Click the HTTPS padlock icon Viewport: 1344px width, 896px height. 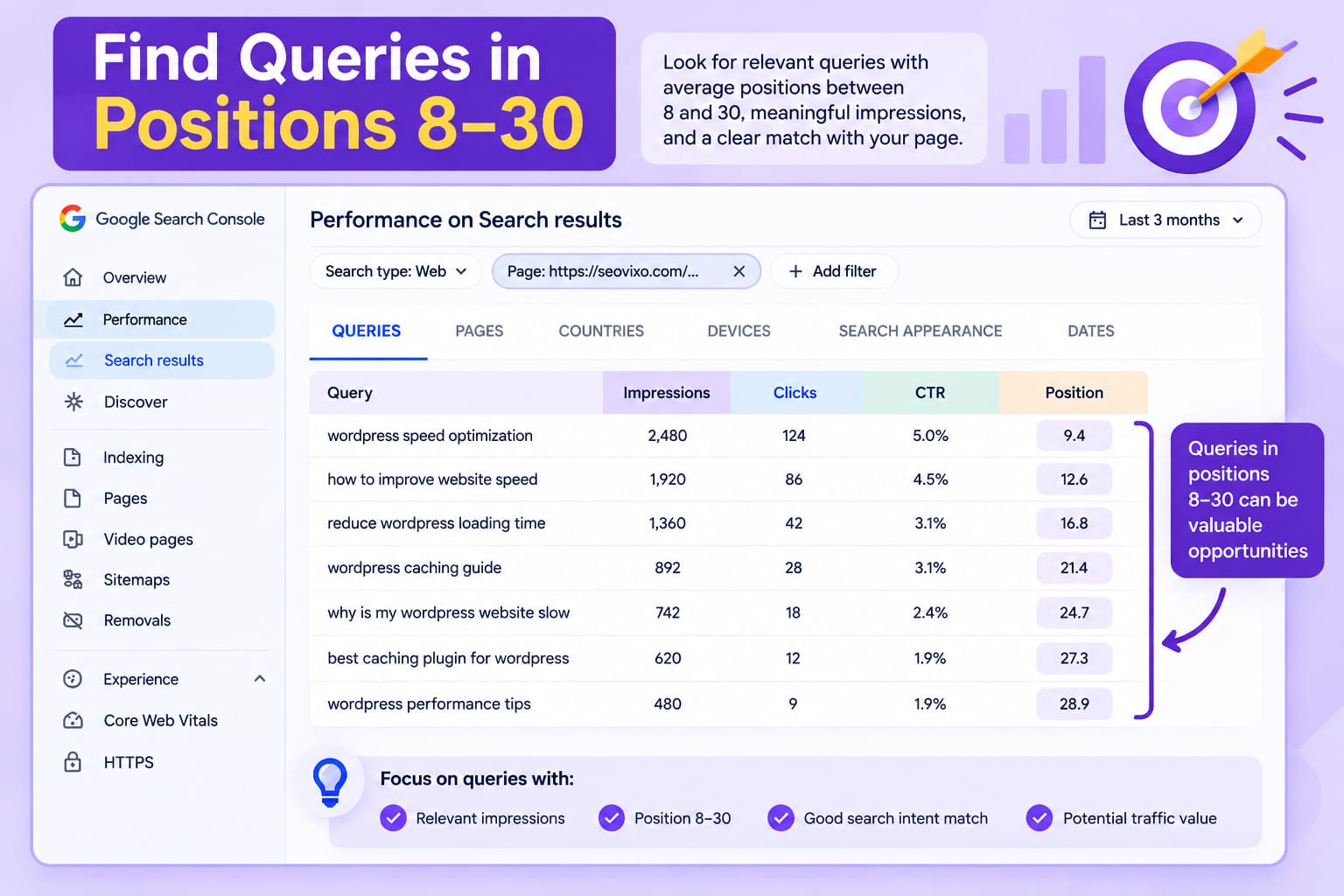[73, 762]
